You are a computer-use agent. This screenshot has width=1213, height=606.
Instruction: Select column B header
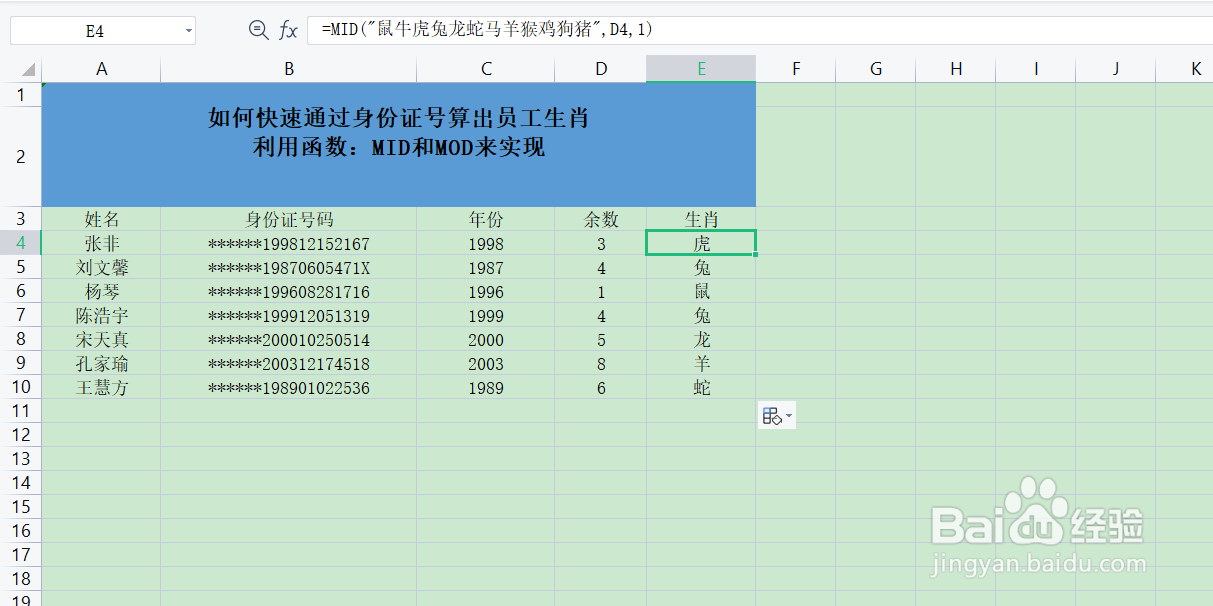[289, 69]
